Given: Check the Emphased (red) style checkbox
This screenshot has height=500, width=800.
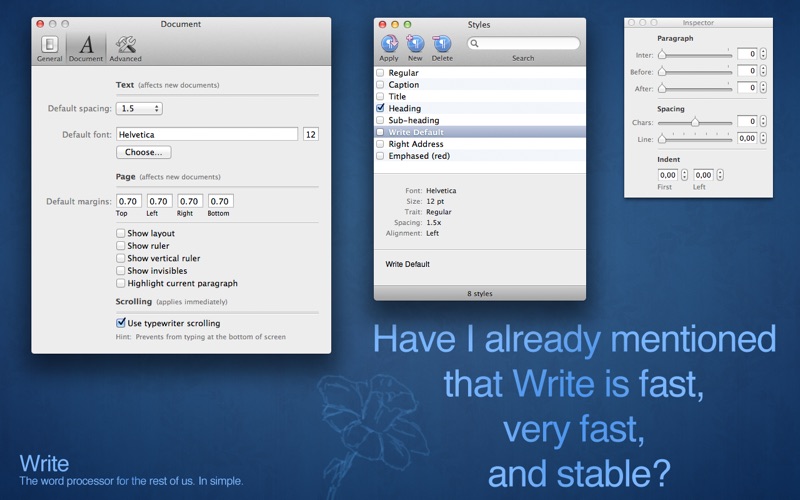Looking at the screenshot, I should (380, 156).
